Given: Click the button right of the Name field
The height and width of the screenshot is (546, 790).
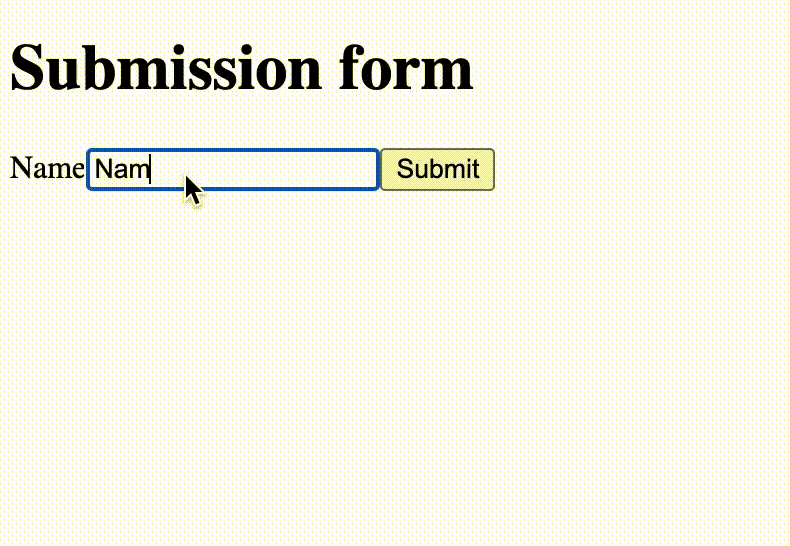Looking at the screenshot, I should point(437,169).
